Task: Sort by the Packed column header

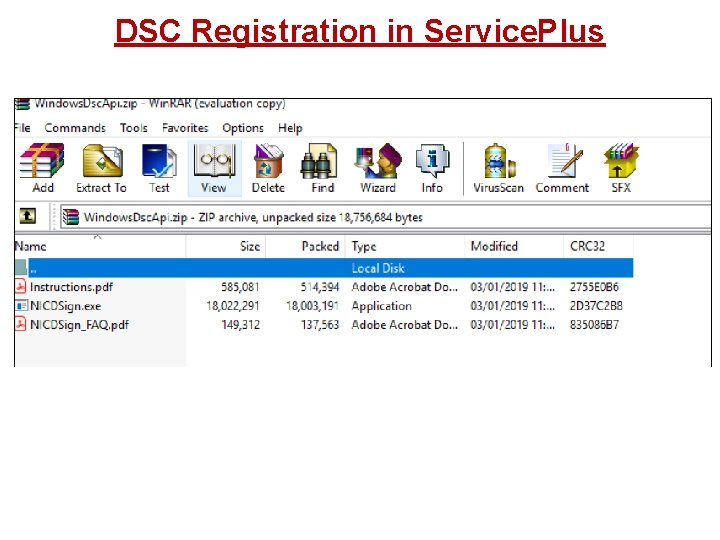Action: [305, 246]
